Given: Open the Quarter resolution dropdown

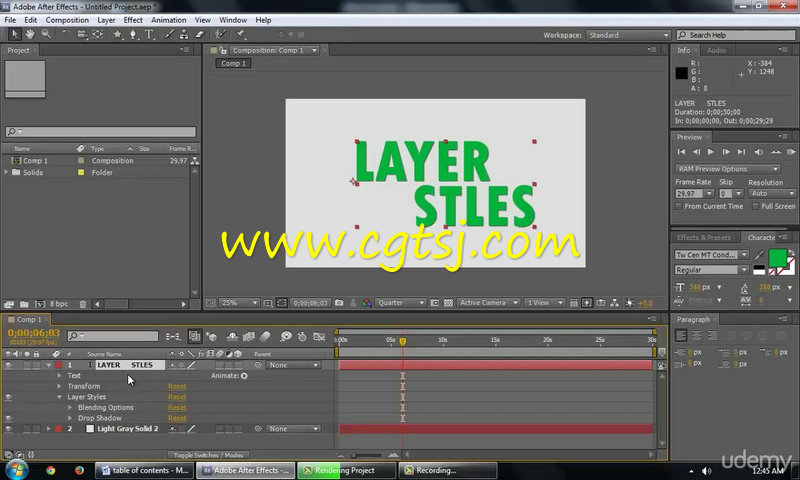Looking at the screenshot, I should (x=401, y=302).
